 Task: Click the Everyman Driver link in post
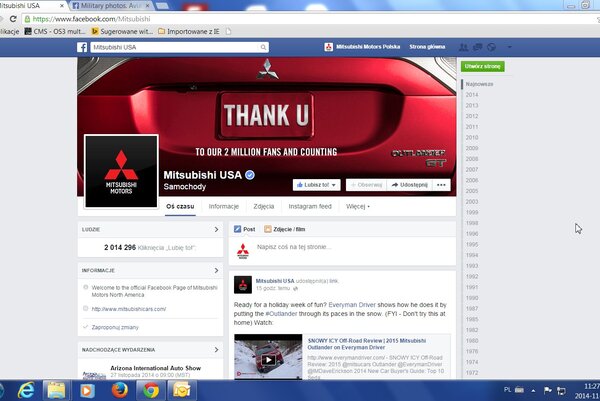click(352, 305)
